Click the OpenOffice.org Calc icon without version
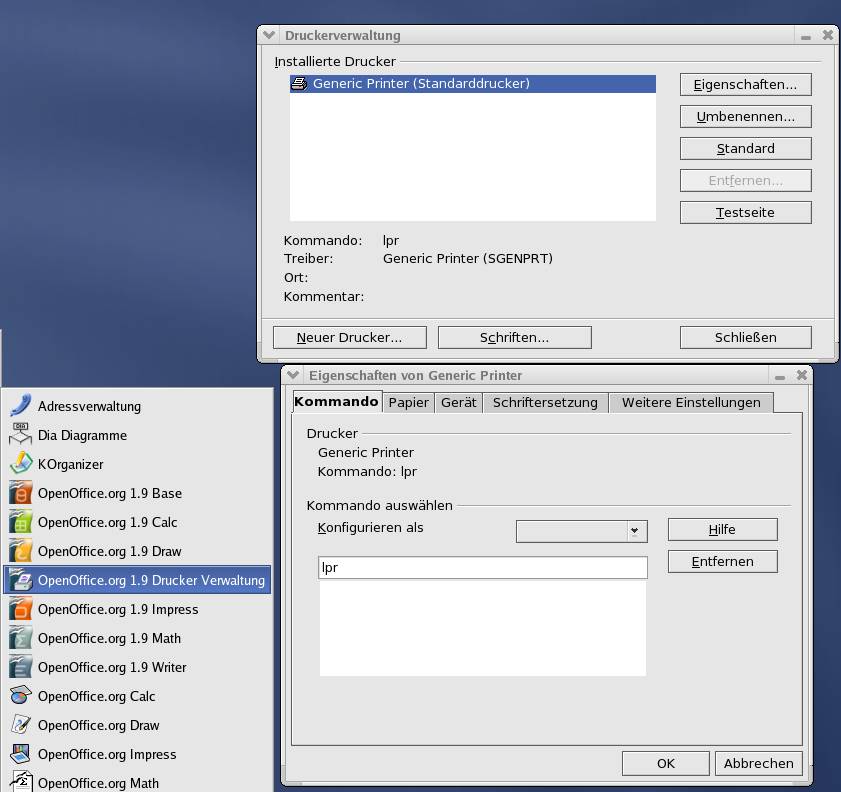841x792 pixels. [x=20, y=696]
